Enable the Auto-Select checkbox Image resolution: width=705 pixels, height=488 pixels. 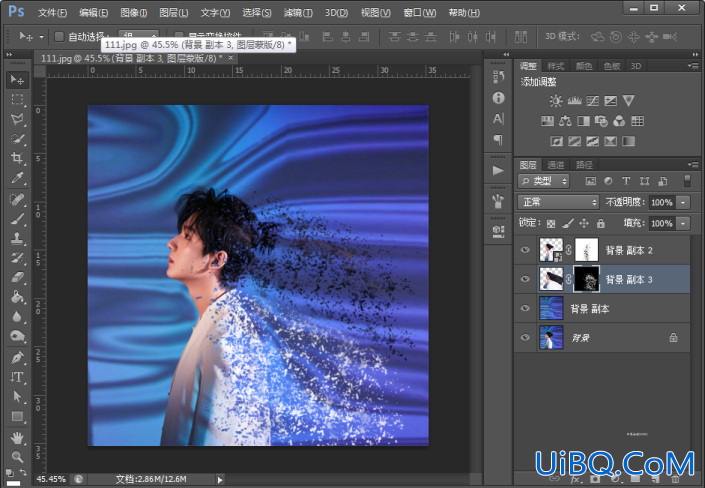pos(59,36)
